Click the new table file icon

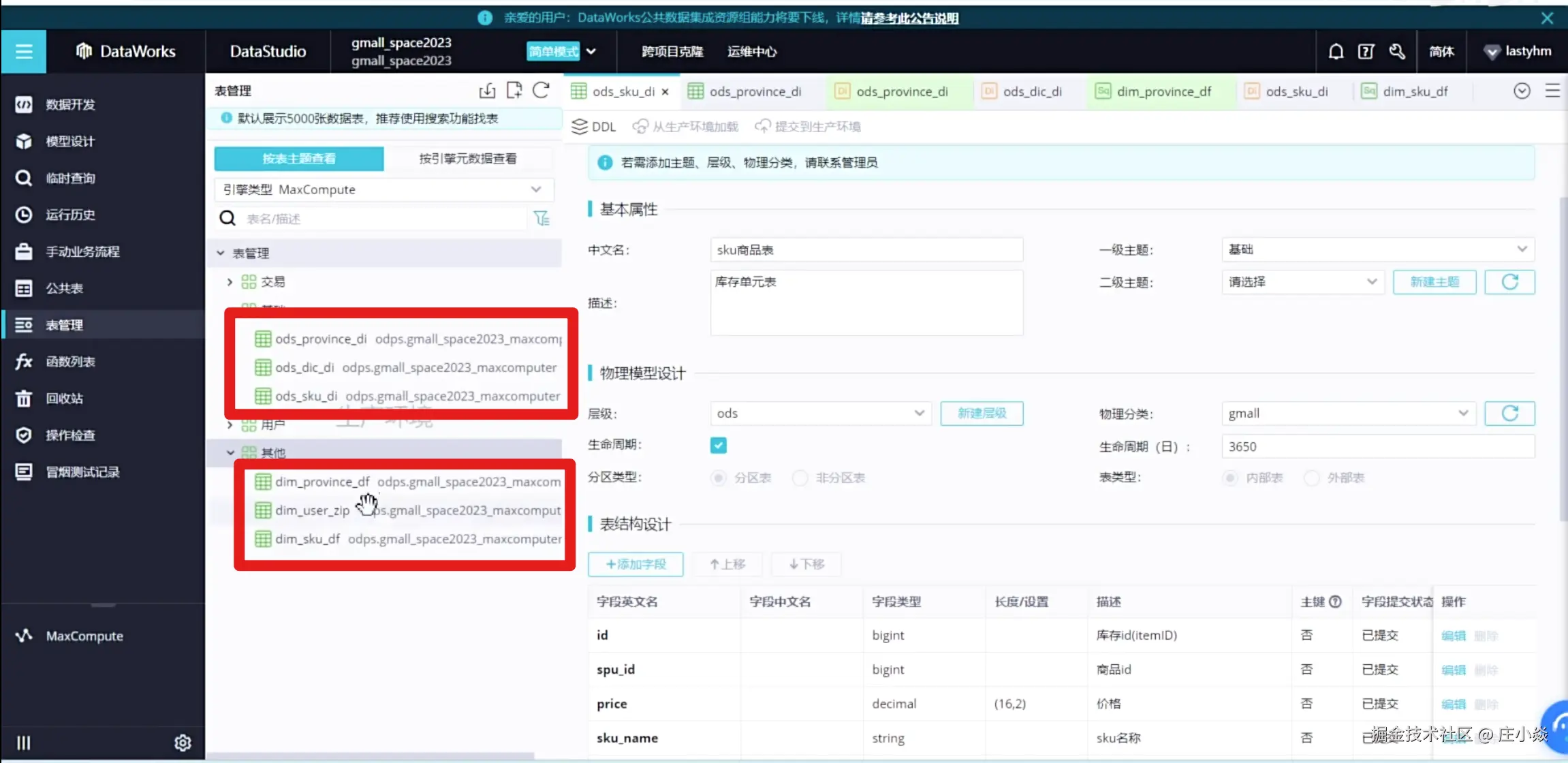tap(514, 91)
